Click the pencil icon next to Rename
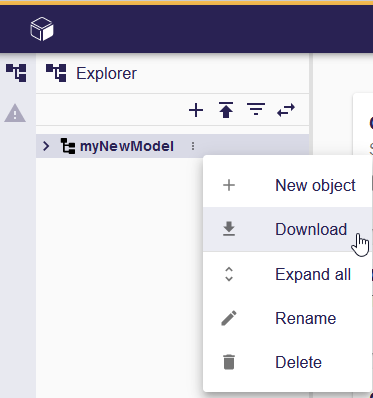Viewport: 373px width, 398px height. click(x=229, y=318)
